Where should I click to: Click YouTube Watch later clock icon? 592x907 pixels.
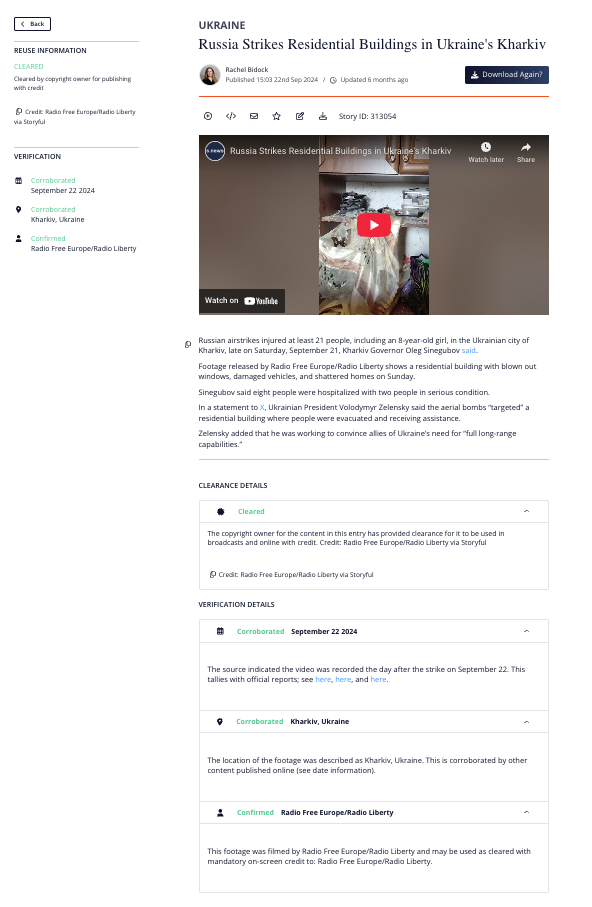coord(486,148)
